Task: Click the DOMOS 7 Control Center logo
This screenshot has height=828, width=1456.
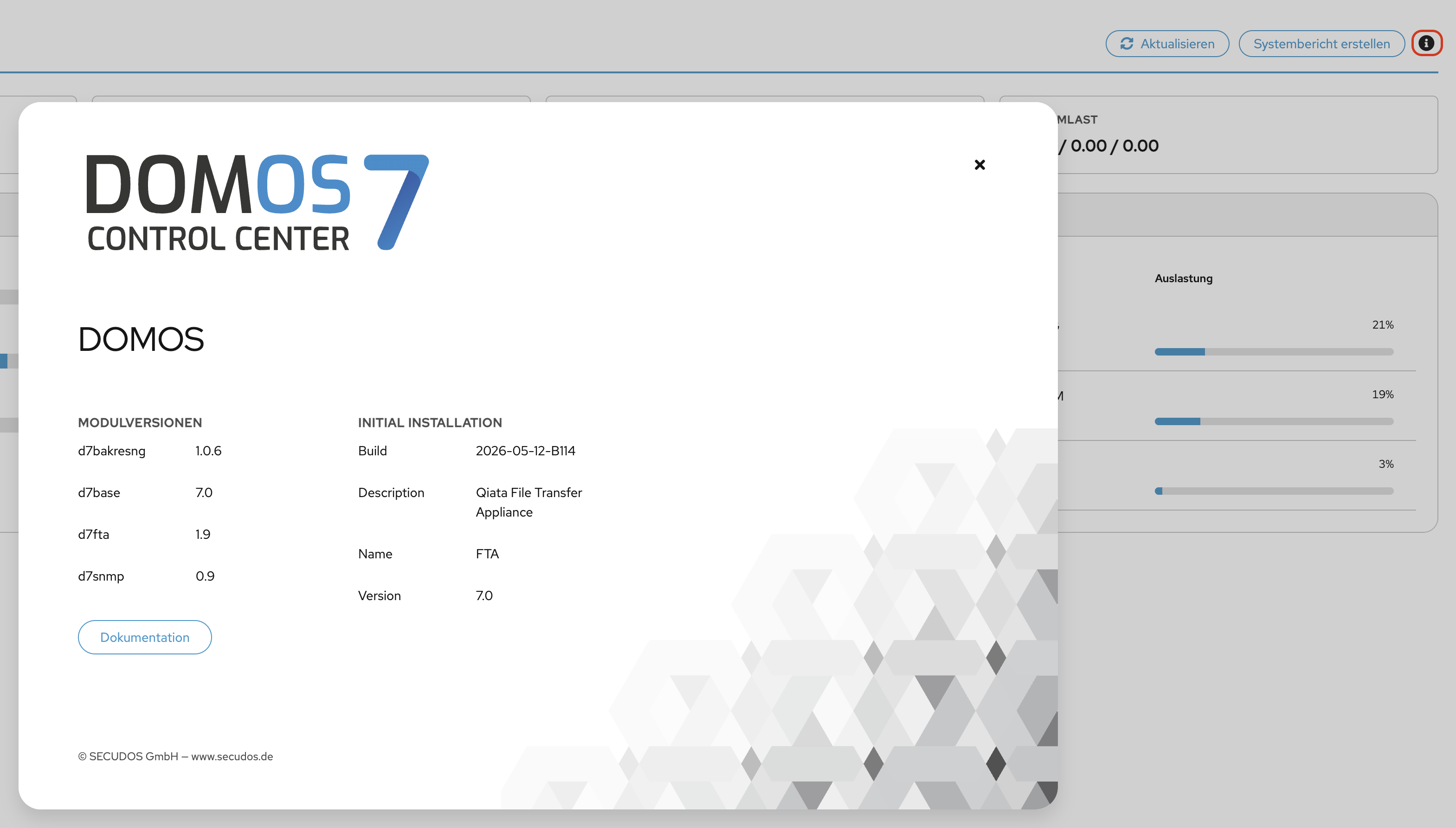Action: click(258, 202)
